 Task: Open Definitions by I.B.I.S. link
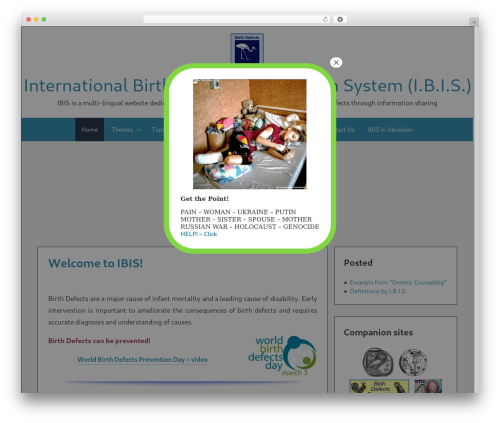click(378, 291)
